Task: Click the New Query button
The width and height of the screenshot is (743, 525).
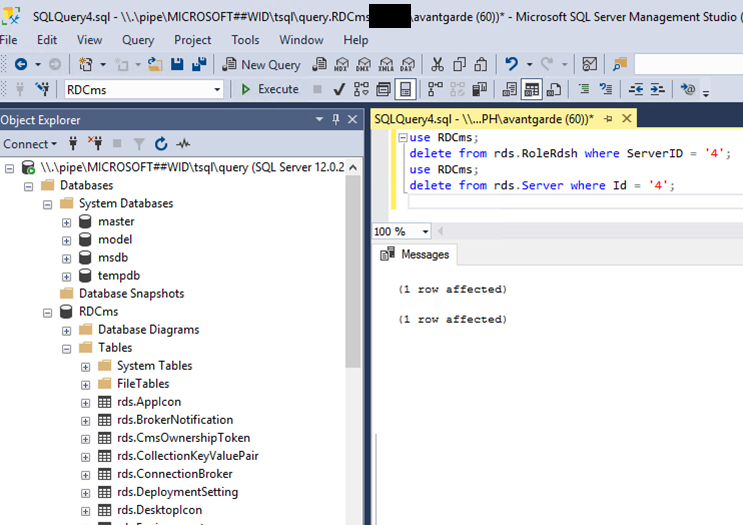Action: [262, 64]
